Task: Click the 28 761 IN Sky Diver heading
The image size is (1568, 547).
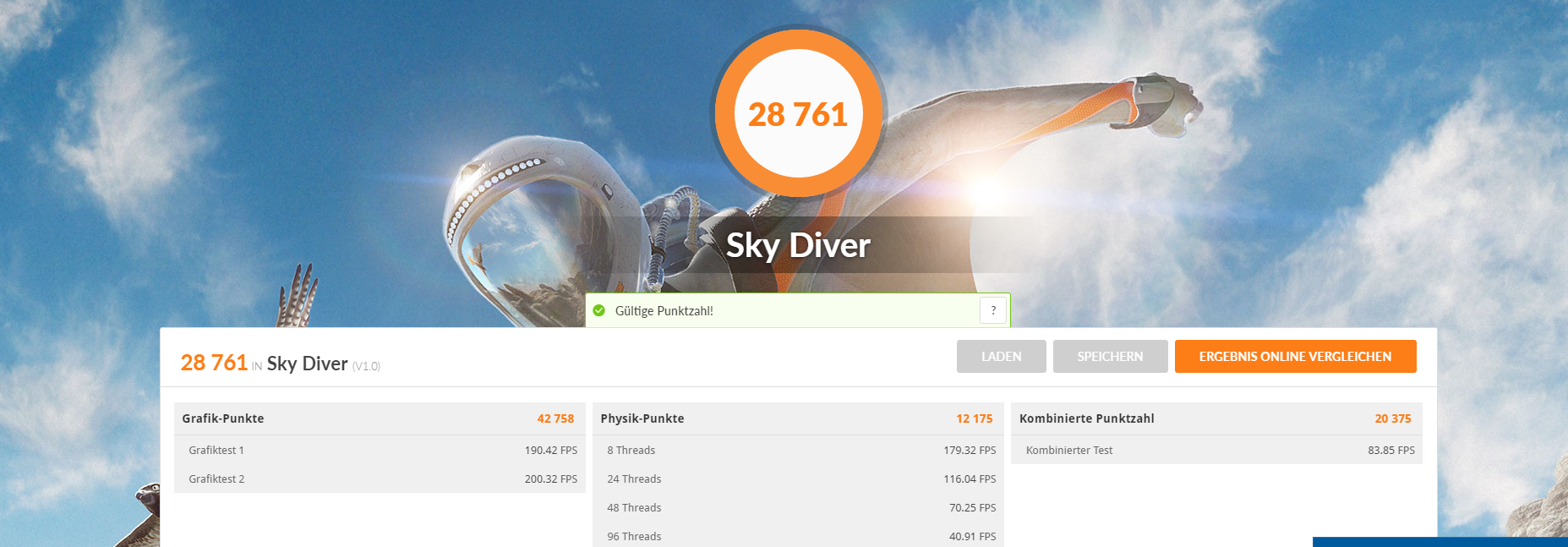Action: [280, 364]
